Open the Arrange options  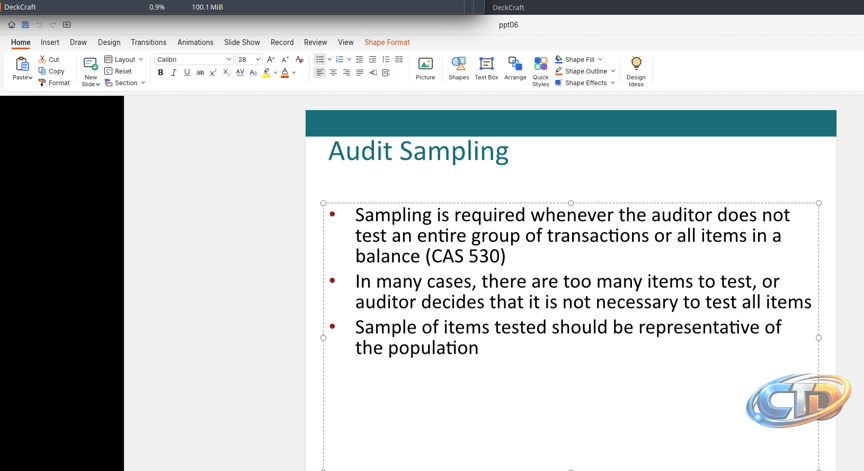(515, 68)
